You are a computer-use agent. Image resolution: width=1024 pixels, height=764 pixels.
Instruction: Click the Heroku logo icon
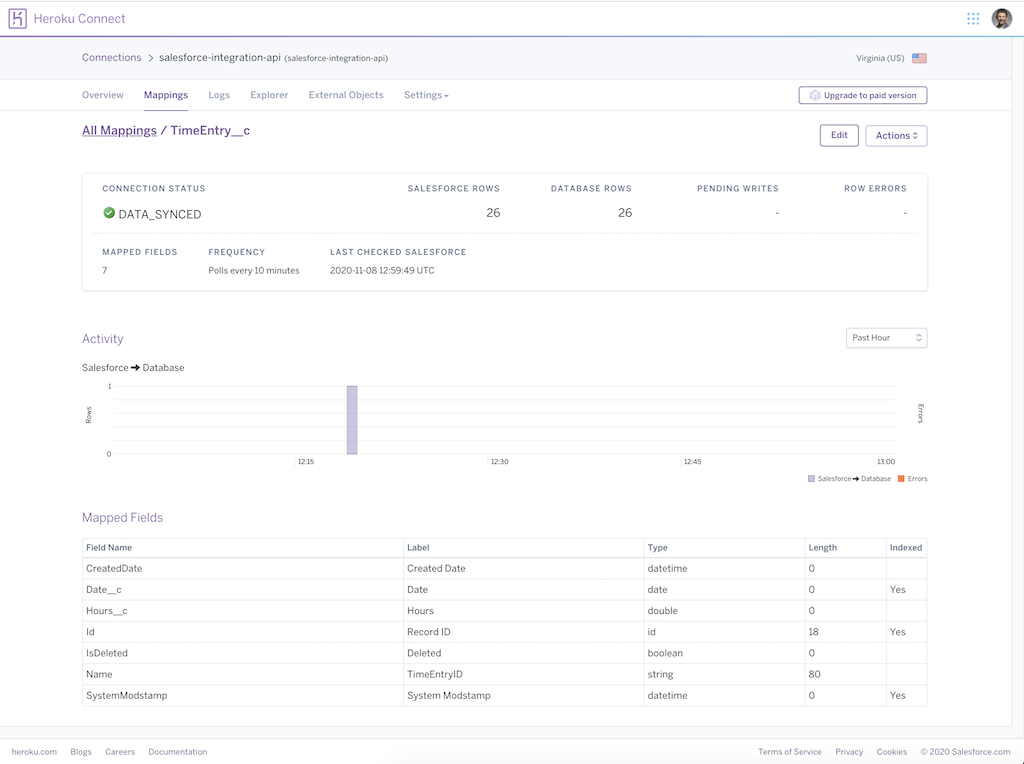tap(18, 18)
